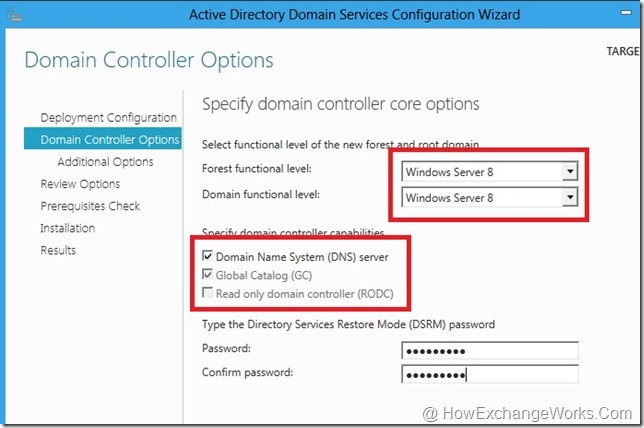Open the Forest functional level dropdown

click(570, 172)
